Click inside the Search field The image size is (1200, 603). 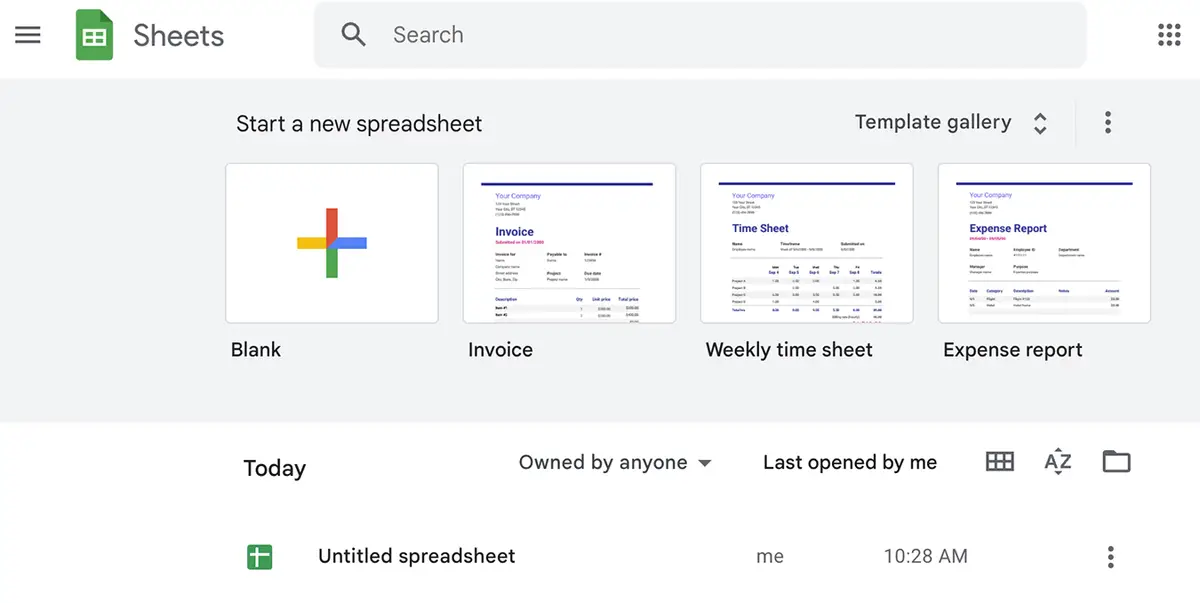pyautogui.click(x=600, y=35)
